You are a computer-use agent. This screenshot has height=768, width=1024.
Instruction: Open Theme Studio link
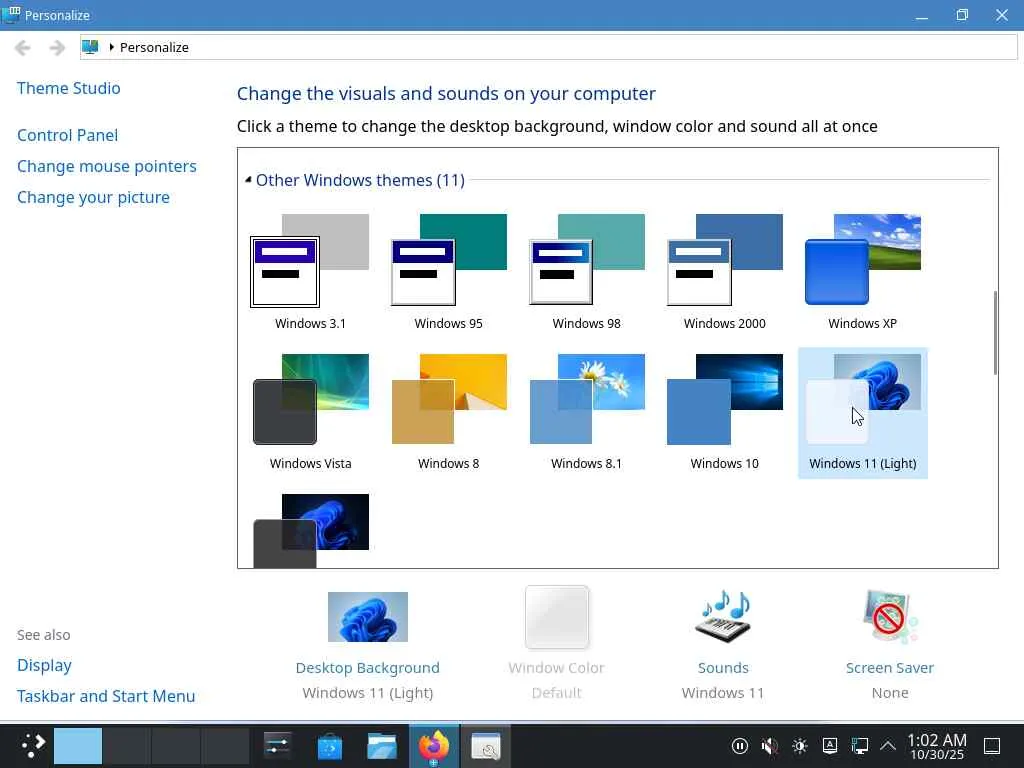[x=69, y=88]
